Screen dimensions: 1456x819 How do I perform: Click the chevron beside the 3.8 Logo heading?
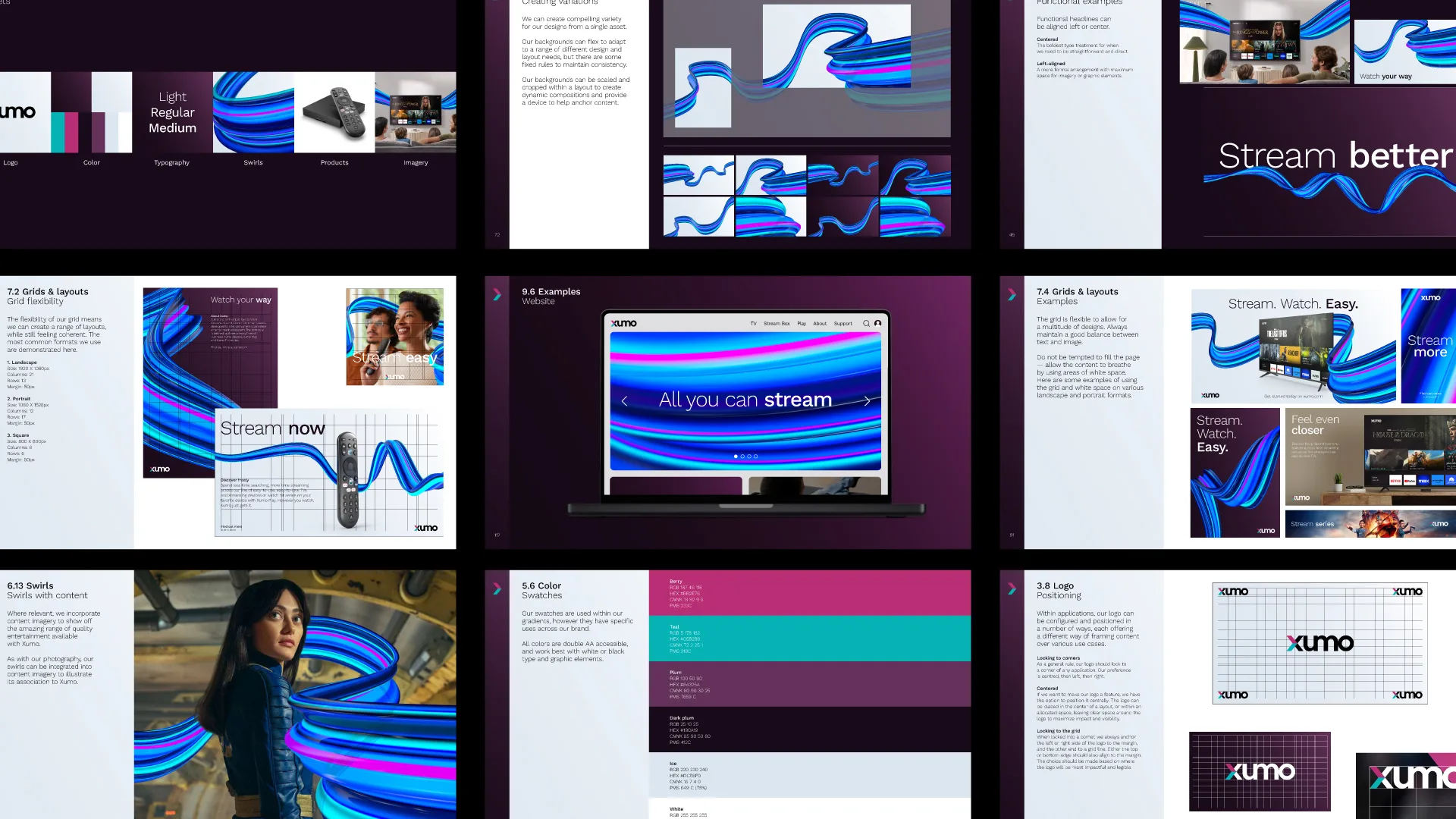coord(1012,588)
